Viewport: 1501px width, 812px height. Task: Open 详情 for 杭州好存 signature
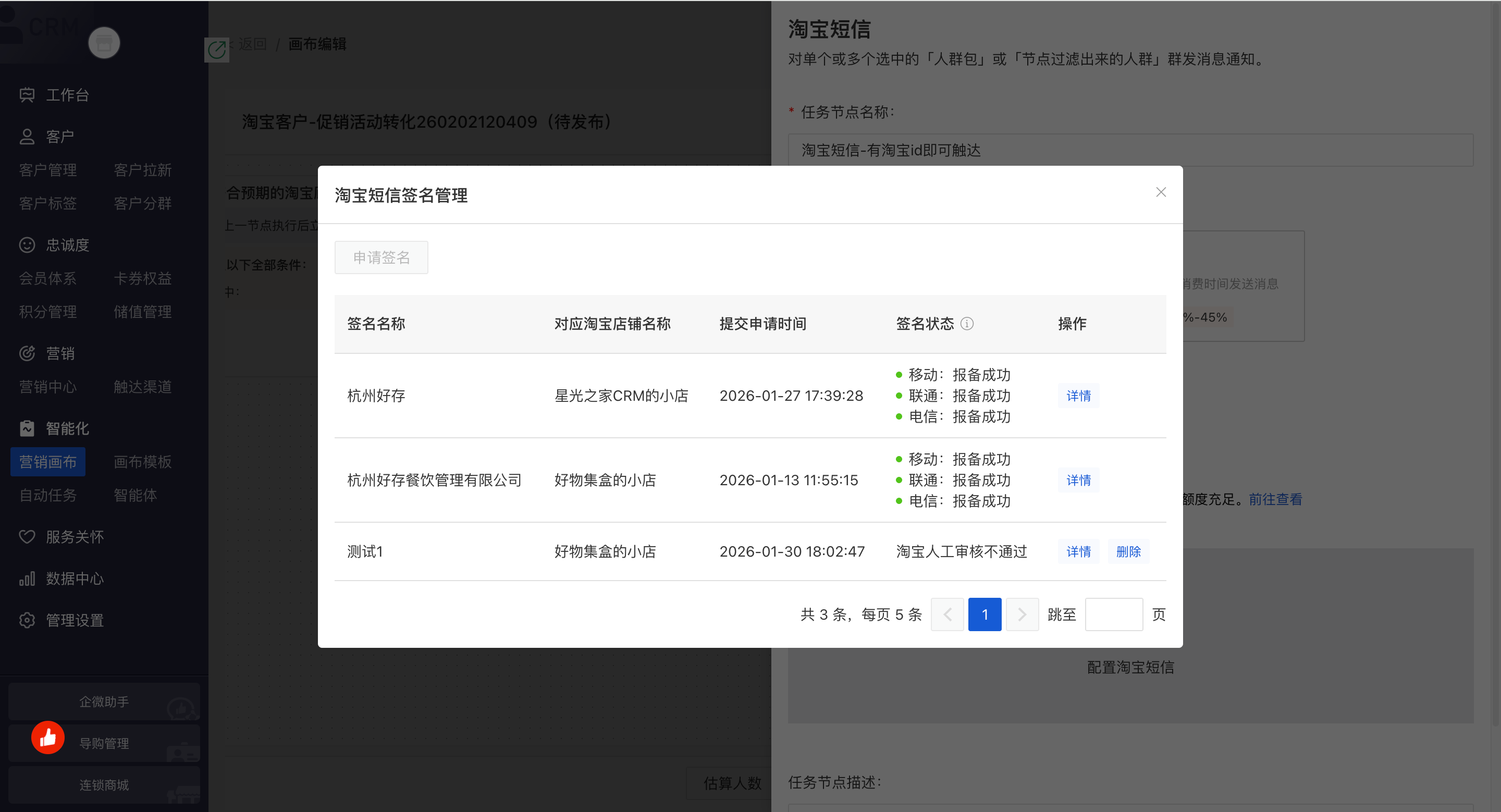1078,396
